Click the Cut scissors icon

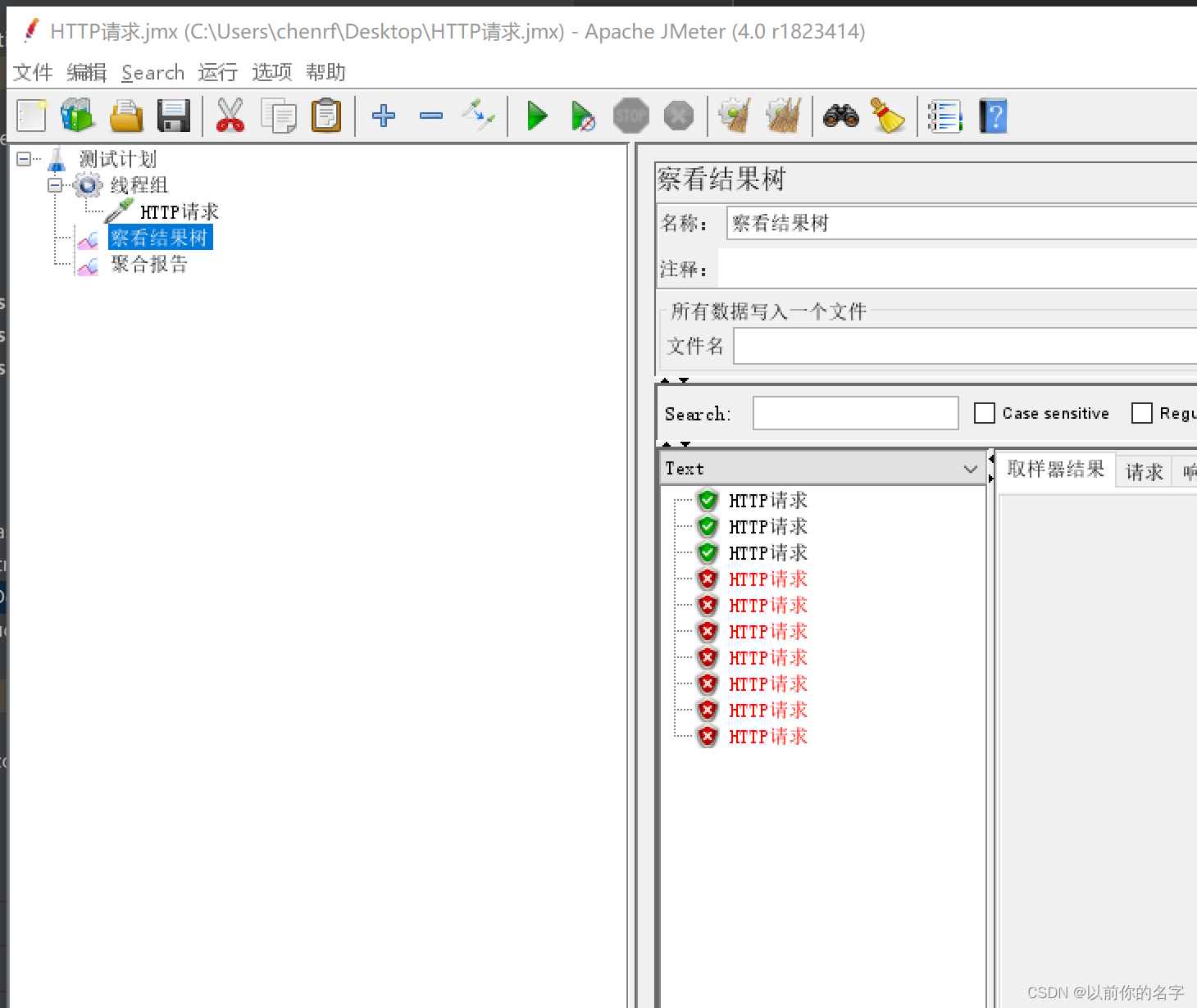(230, 116)
